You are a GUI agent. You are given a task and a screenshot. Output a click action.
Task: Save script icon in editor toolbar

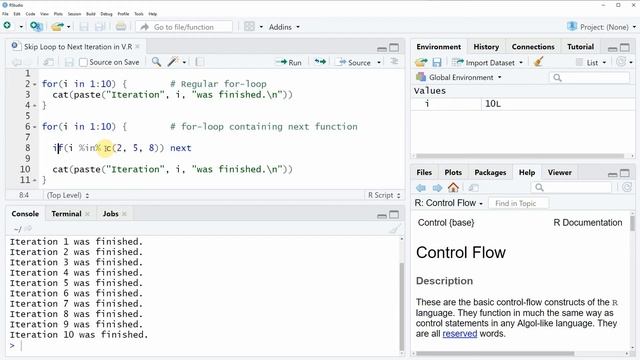coord(69,62)
